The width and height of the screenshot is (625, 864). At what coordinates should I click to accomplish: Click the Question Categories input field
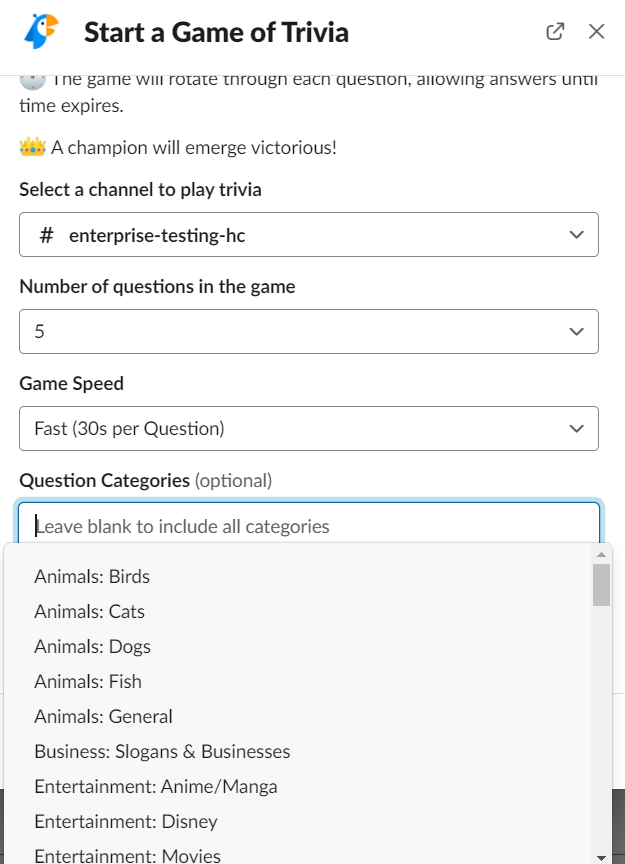click(308, 525)
